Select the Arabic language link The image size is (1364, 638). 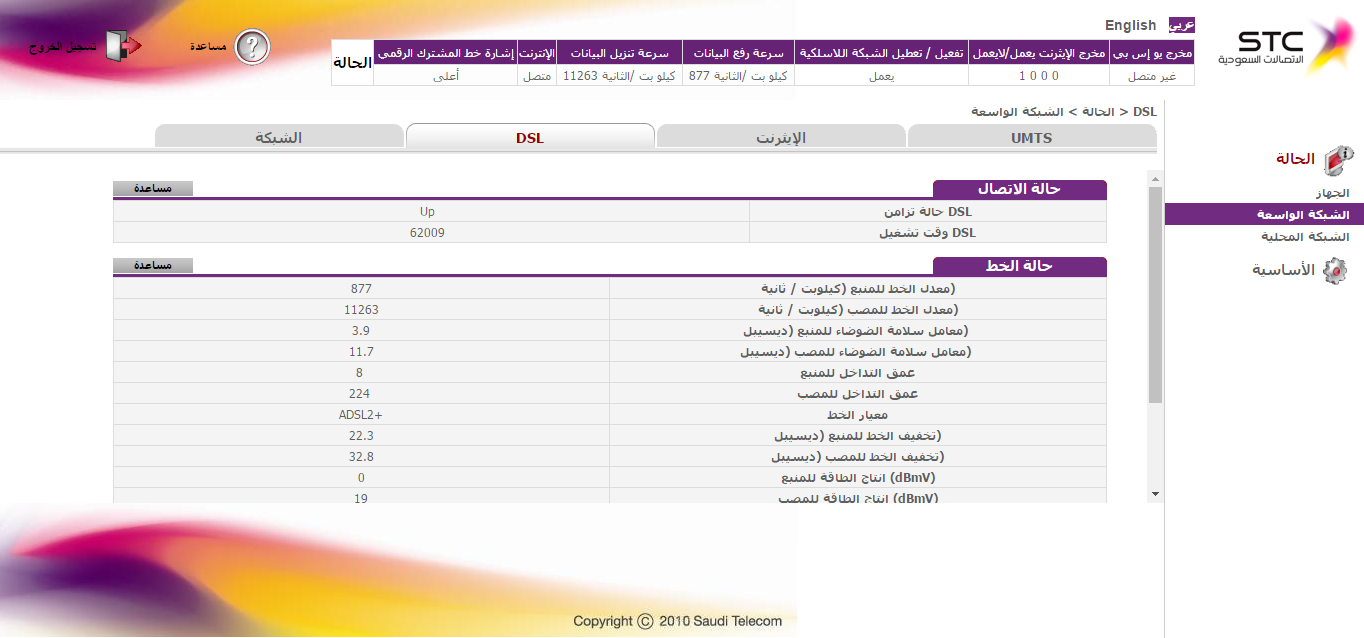click(x=1182, y=25)
